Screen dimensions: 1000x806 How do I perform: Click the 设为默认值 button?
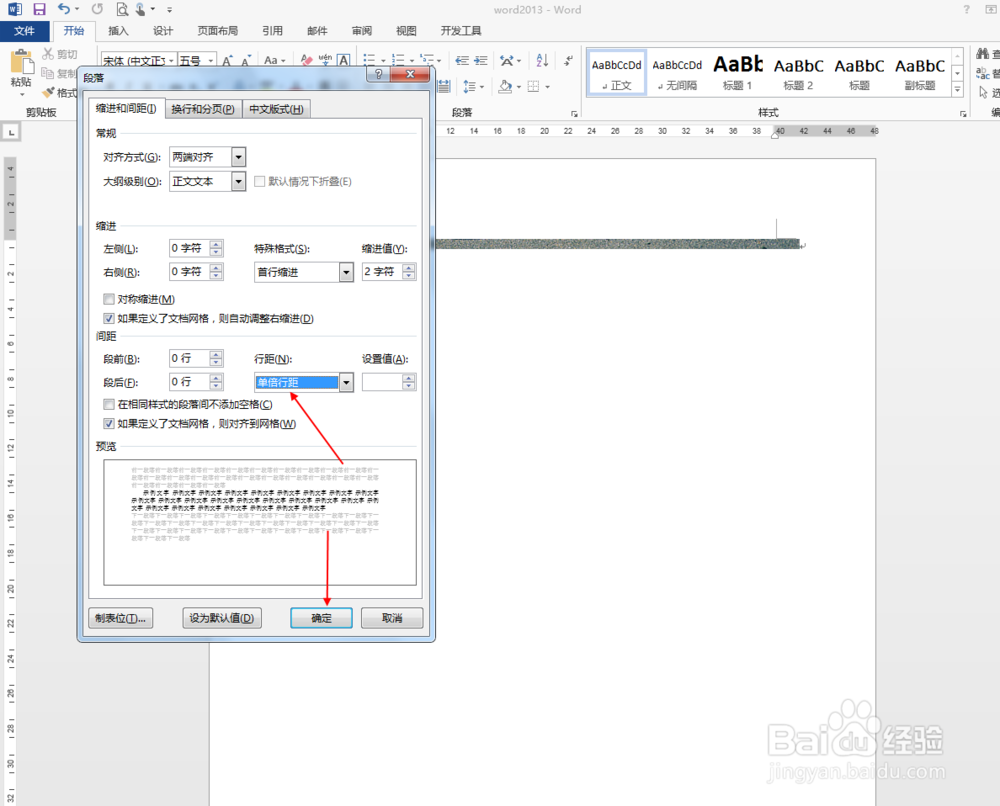pos(222,618)
